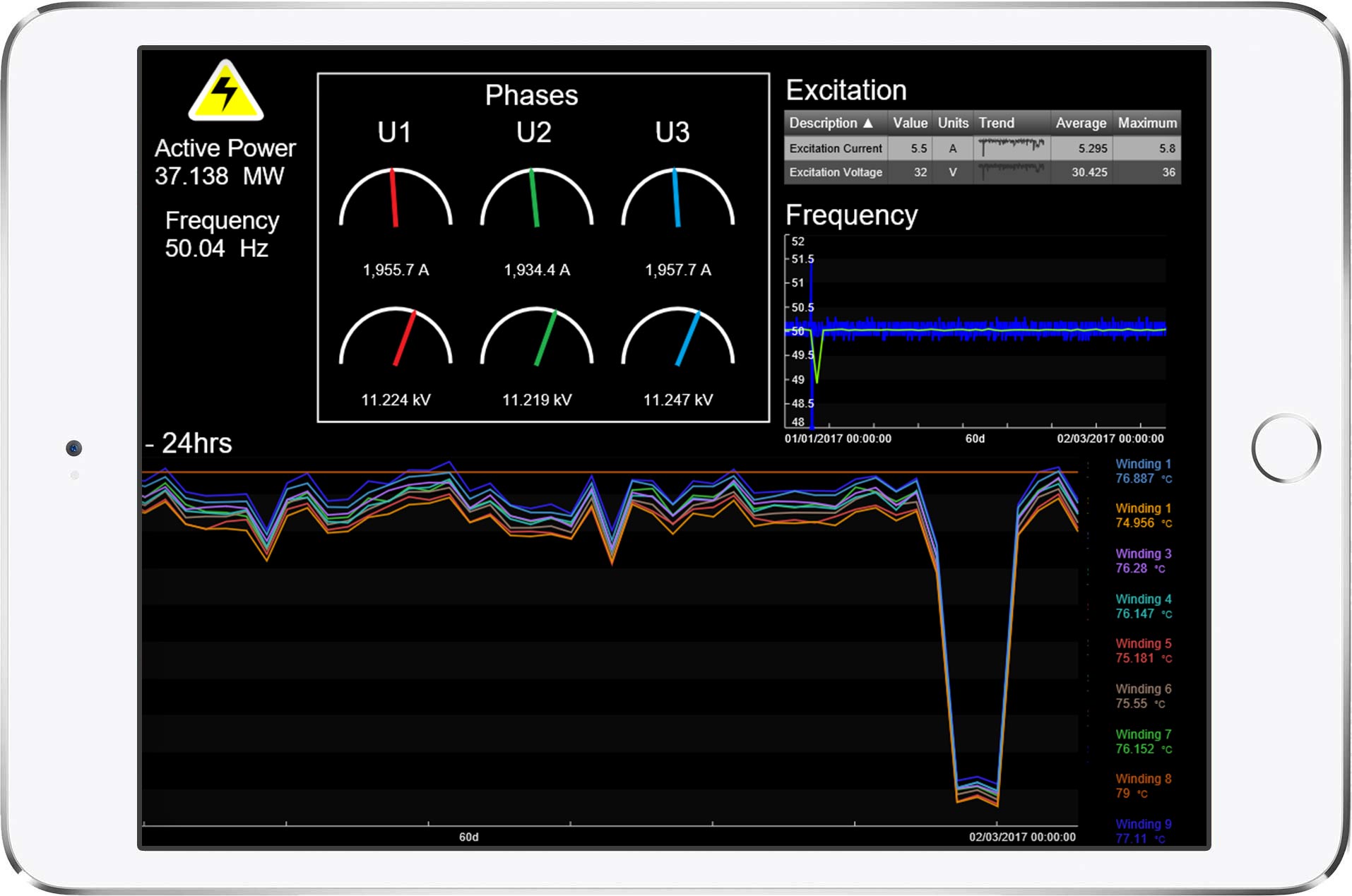Click the yellow high-voltage lightning warning icon
The image size is (1352, 896).
225,91
